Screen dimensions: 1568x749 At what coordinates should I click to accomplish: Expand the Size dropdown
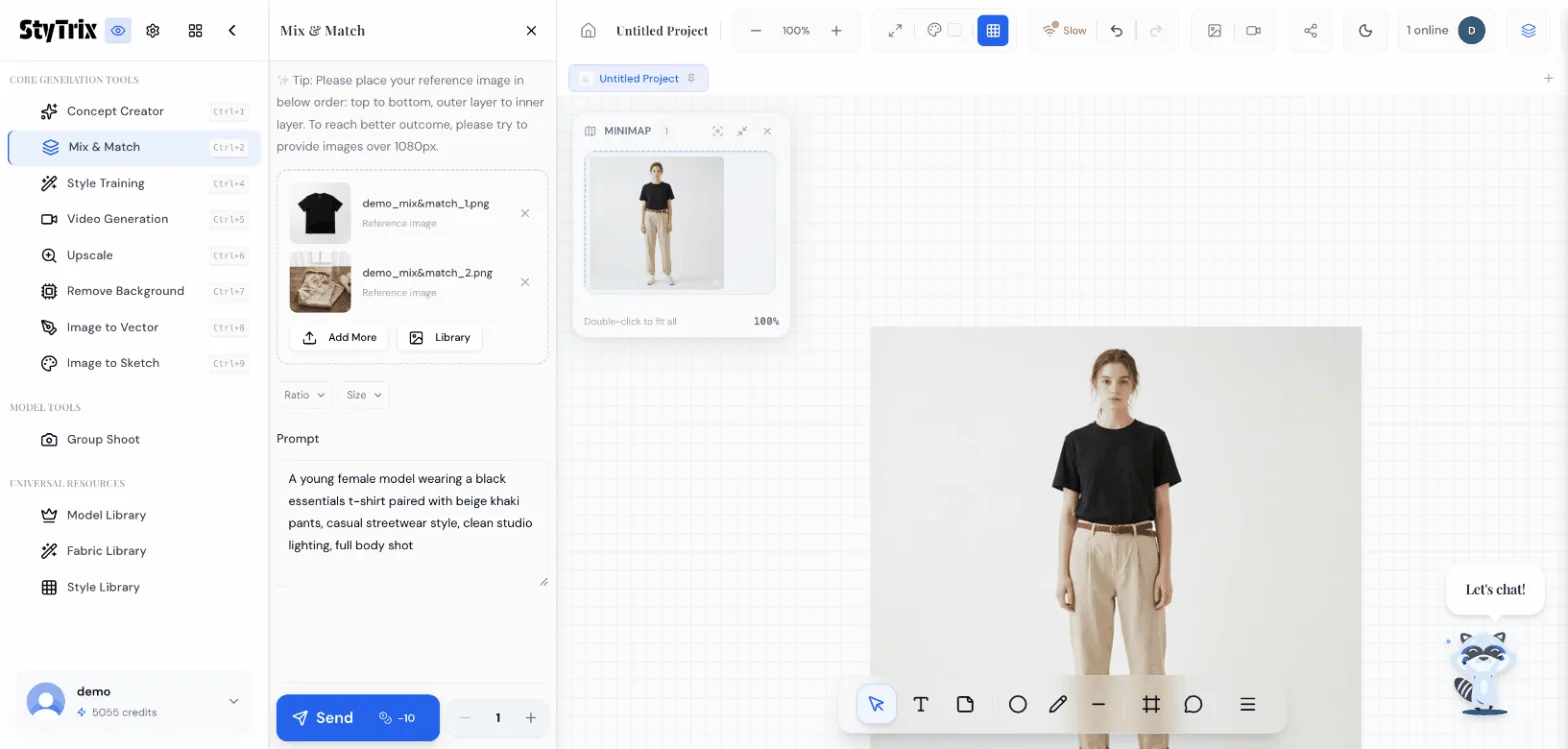pyautogui.click(x=364, y=395)
